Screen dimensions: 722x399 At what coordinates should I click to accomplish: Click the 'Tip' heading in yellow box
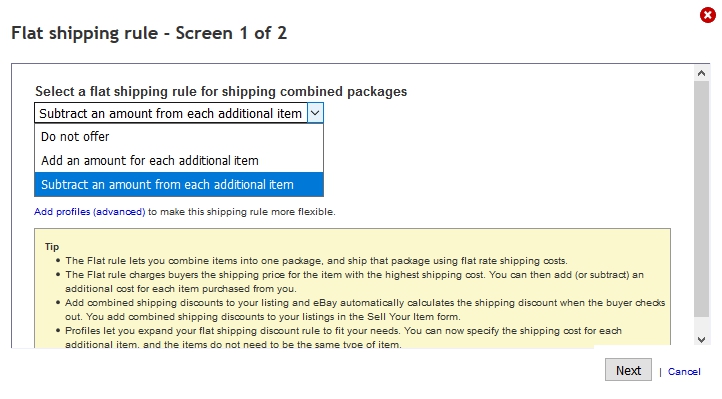52,247
